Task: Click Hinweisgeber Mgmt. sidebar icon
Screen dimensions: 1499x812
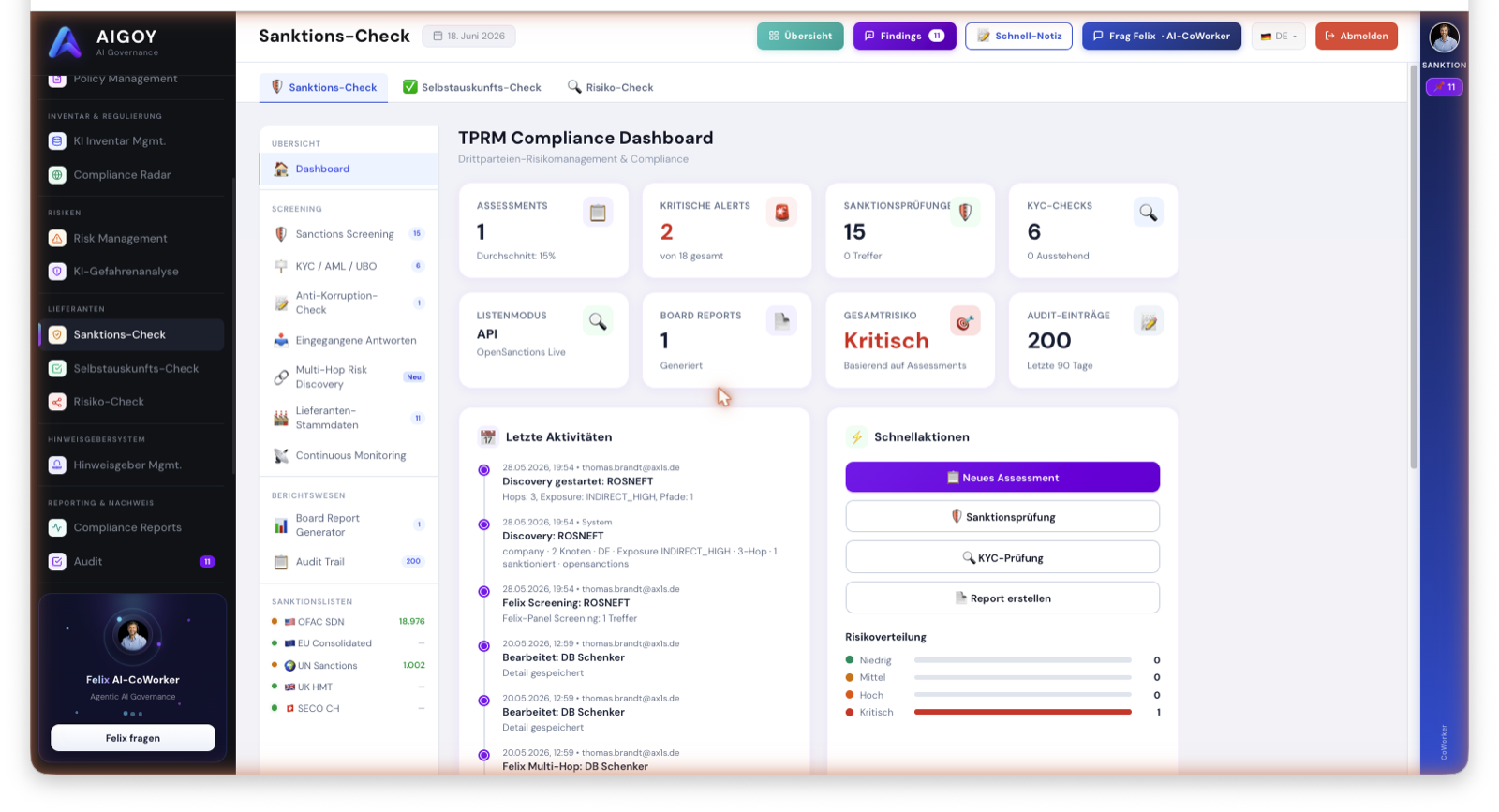Action: point(57,465)
